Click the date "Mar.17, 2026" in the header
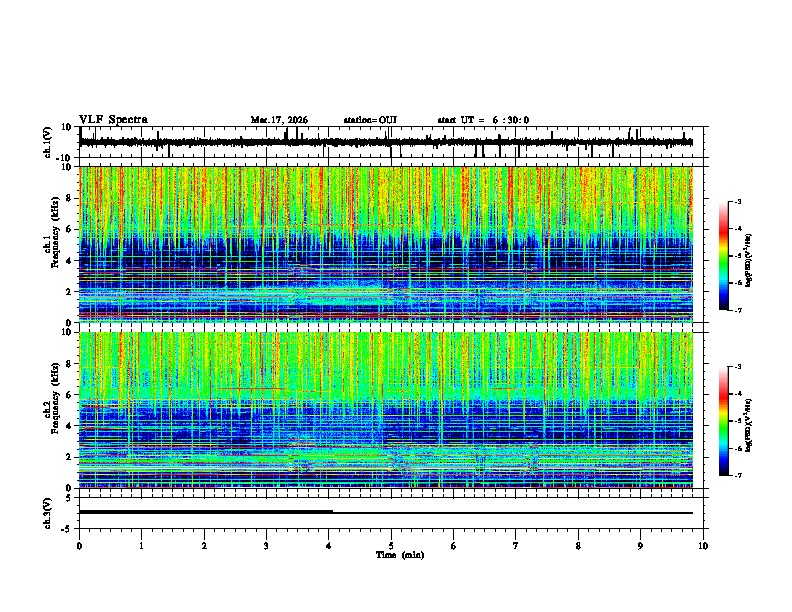The height and width of the screenshot is (612, 792). click(279, 120)
